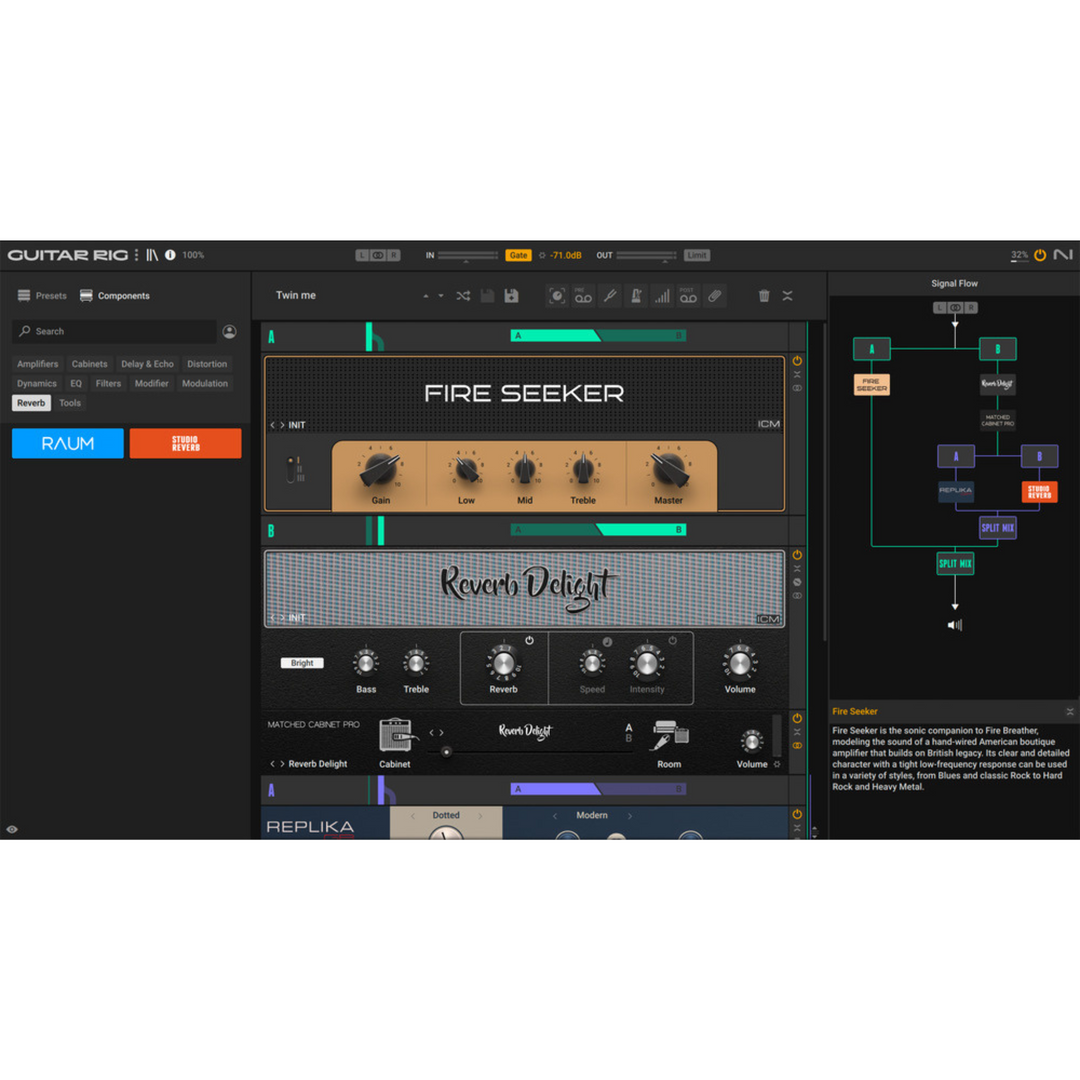Image resolution: width=1080 pixels, height=1080 pixels.
Task: Open the PRE tape deck tool
Action: point(583,296)
